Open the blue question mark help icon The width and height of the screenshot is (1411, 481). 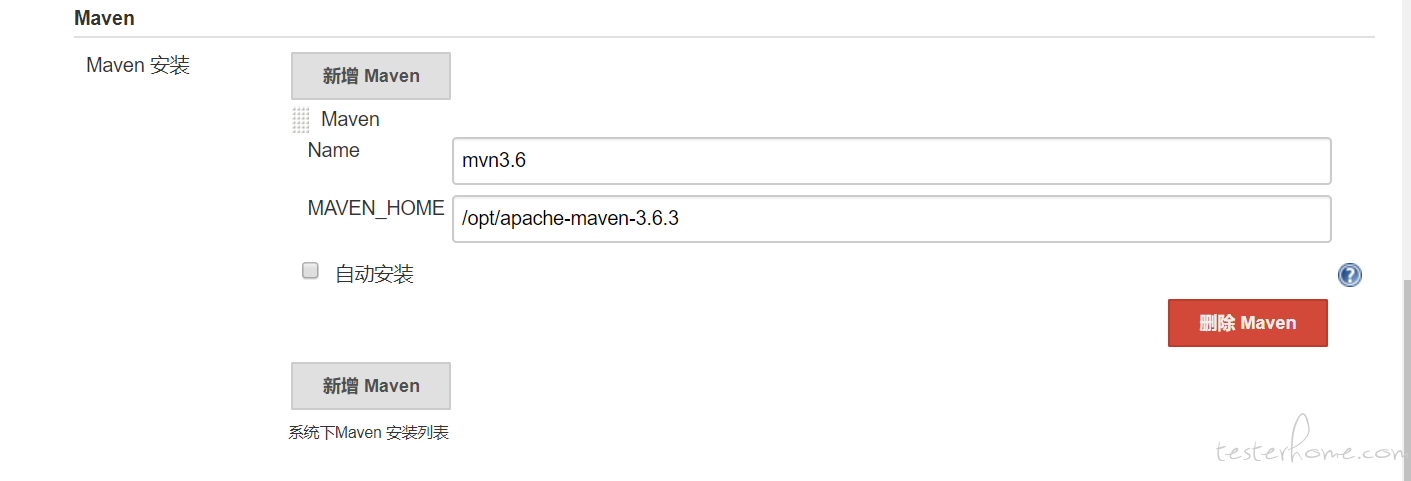[1350, 275]
